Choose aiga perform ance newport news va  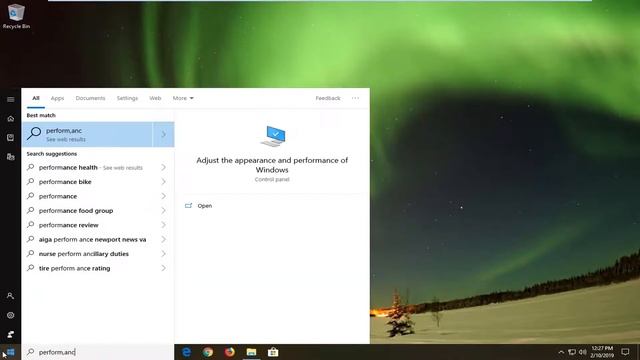pos(92,239)
